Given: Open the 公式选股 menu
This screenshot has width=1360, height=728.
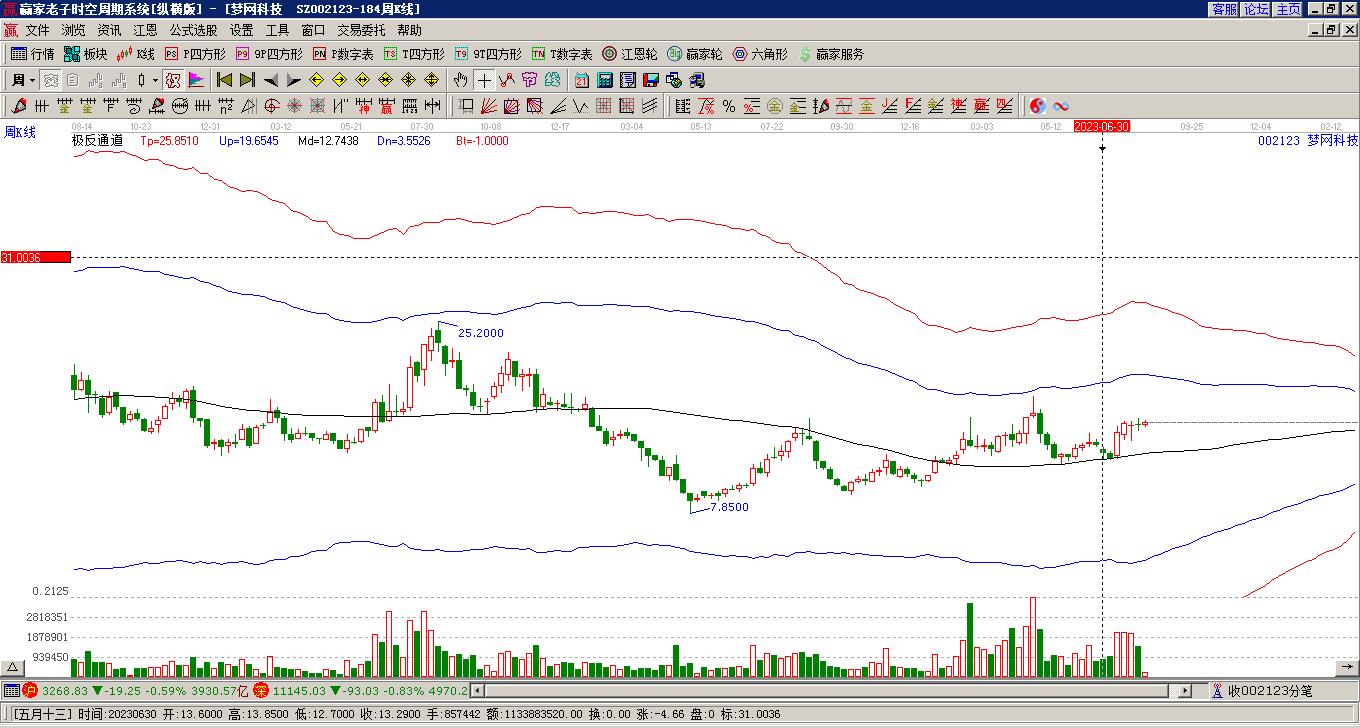Looking at the screenshot, I should pyautogui.click(x=193, y=31).
